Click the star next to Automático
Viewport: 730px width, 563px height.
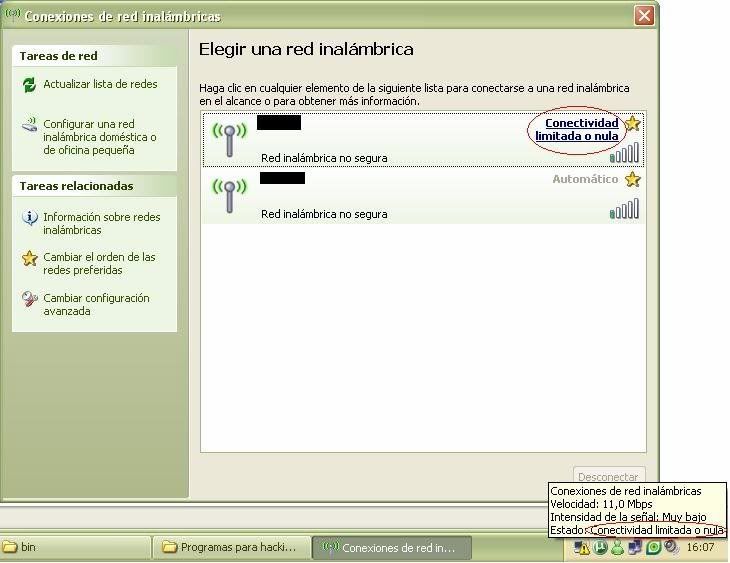pos(632,179)
